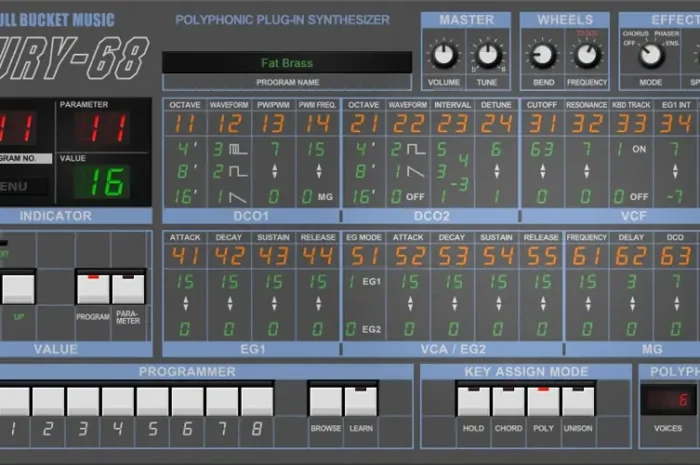The width and height of the screenshot is (700, 465).
Task: Click the VCF Resonance value arrows
Action: 586,171
